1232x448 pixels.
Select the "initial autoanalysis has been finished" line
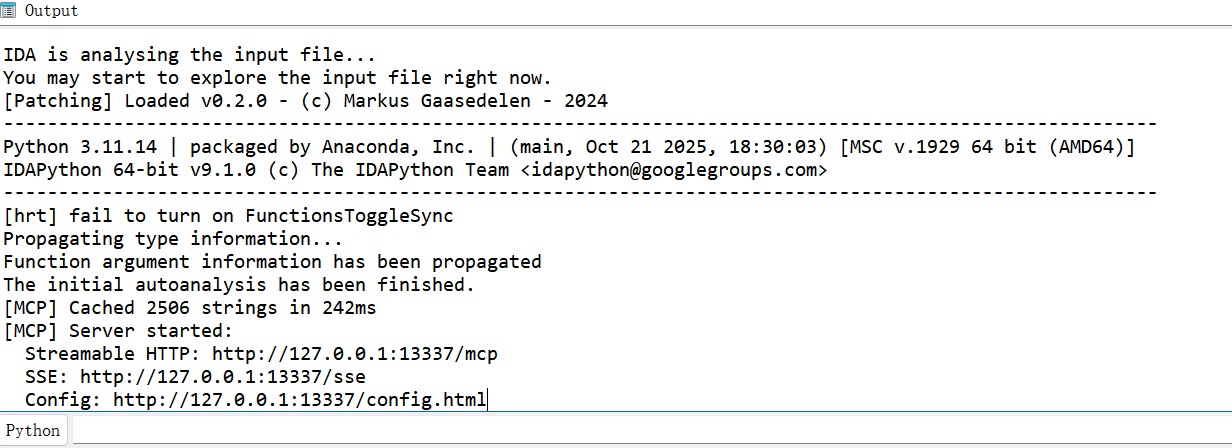pyautogui.click(x=239, y=285)
